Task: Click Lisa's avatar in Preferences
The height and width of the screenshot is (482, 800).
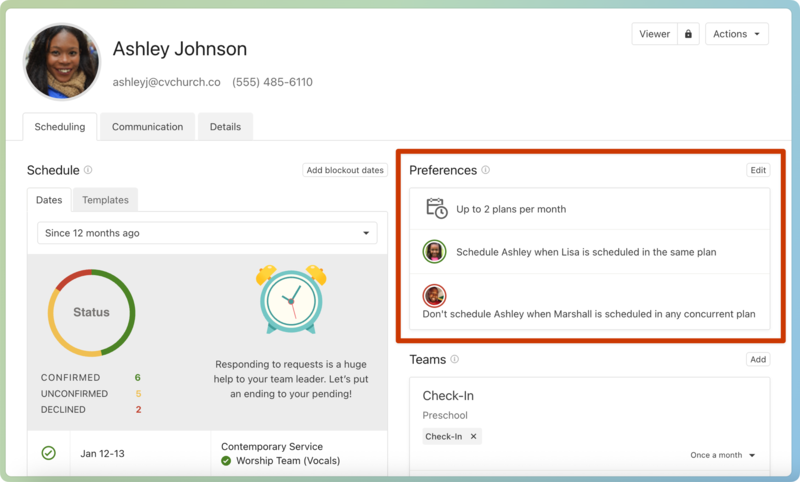Action: pos(434,252)
